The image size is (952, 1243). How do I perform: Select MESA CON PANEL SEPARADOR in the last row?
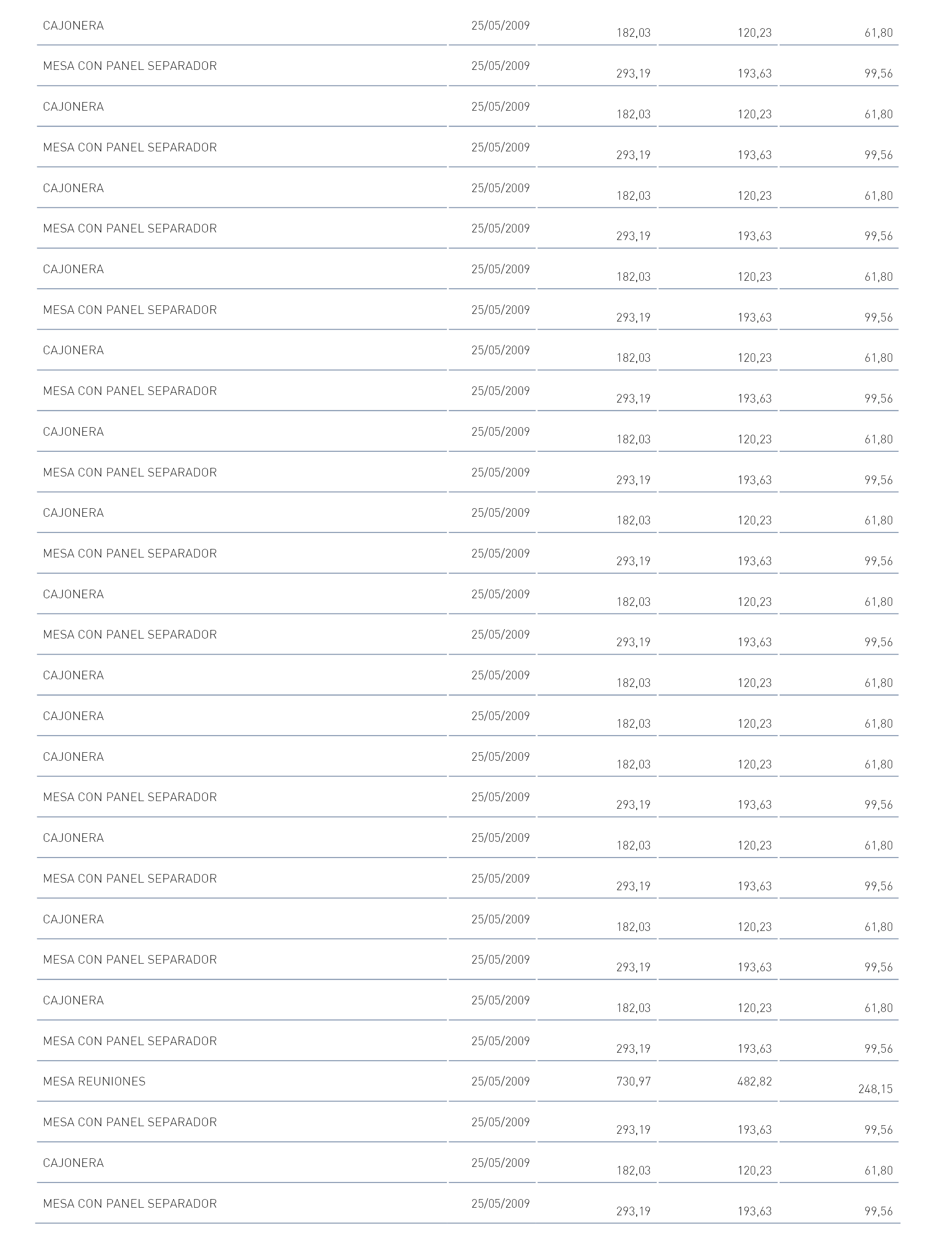click(x=130, y=1203)
